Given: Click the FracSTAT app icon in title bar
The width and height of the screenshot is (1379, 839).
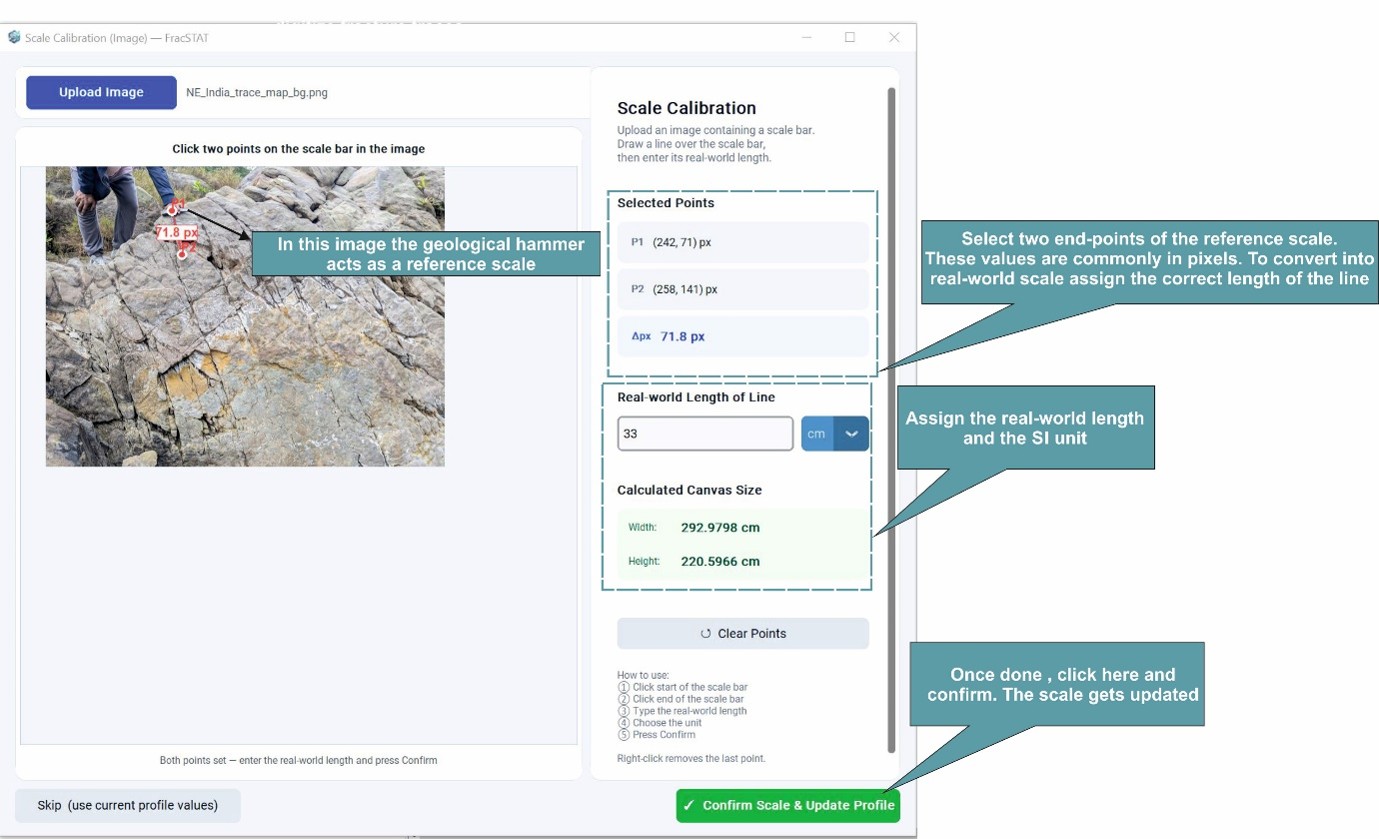Looking at the screenshot, I should (14, 37).
